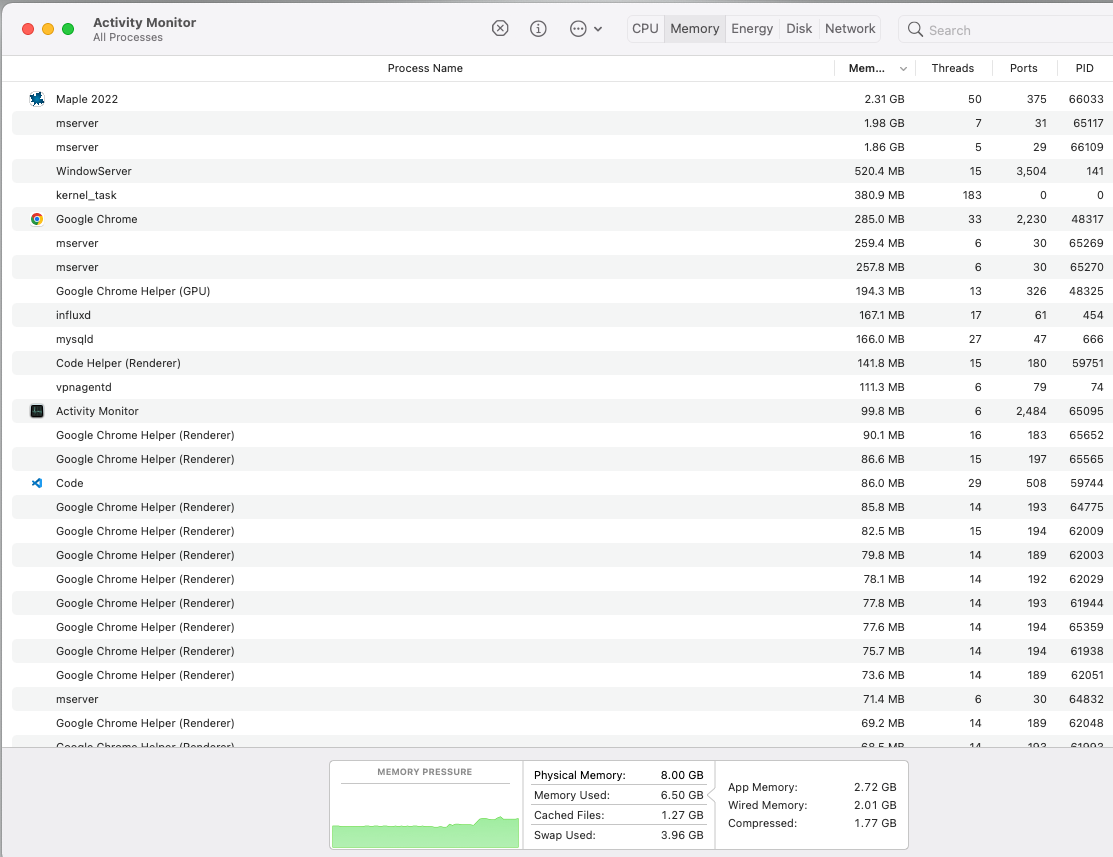1113x857 pixels.
Task: Click the search magnifier icon
Action: (x=915, y=30)
